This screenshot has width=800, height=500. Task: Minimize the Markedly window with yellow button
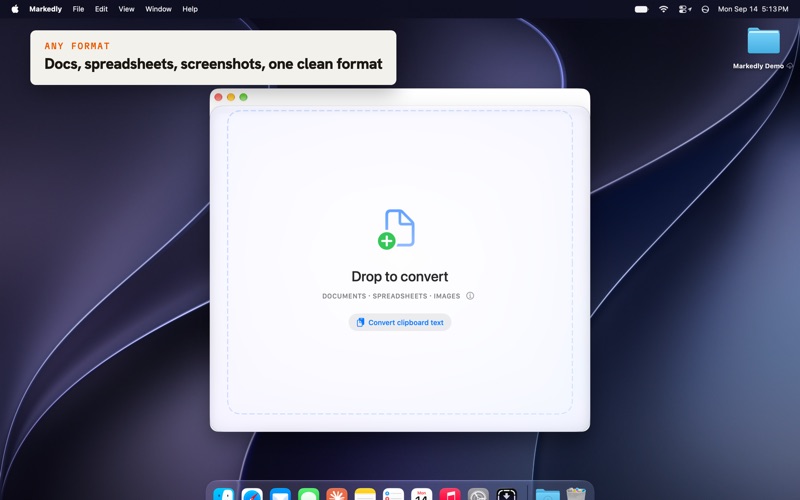[x=231, y=97]
